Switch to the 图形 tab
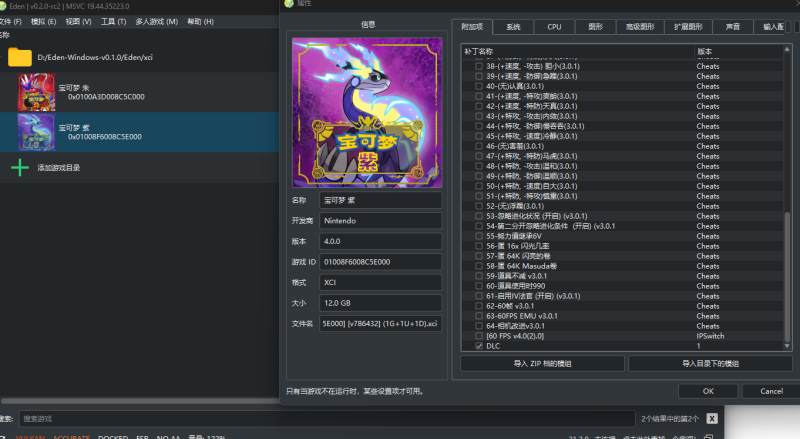The image size is (800, 439). (x=595, y=27)
